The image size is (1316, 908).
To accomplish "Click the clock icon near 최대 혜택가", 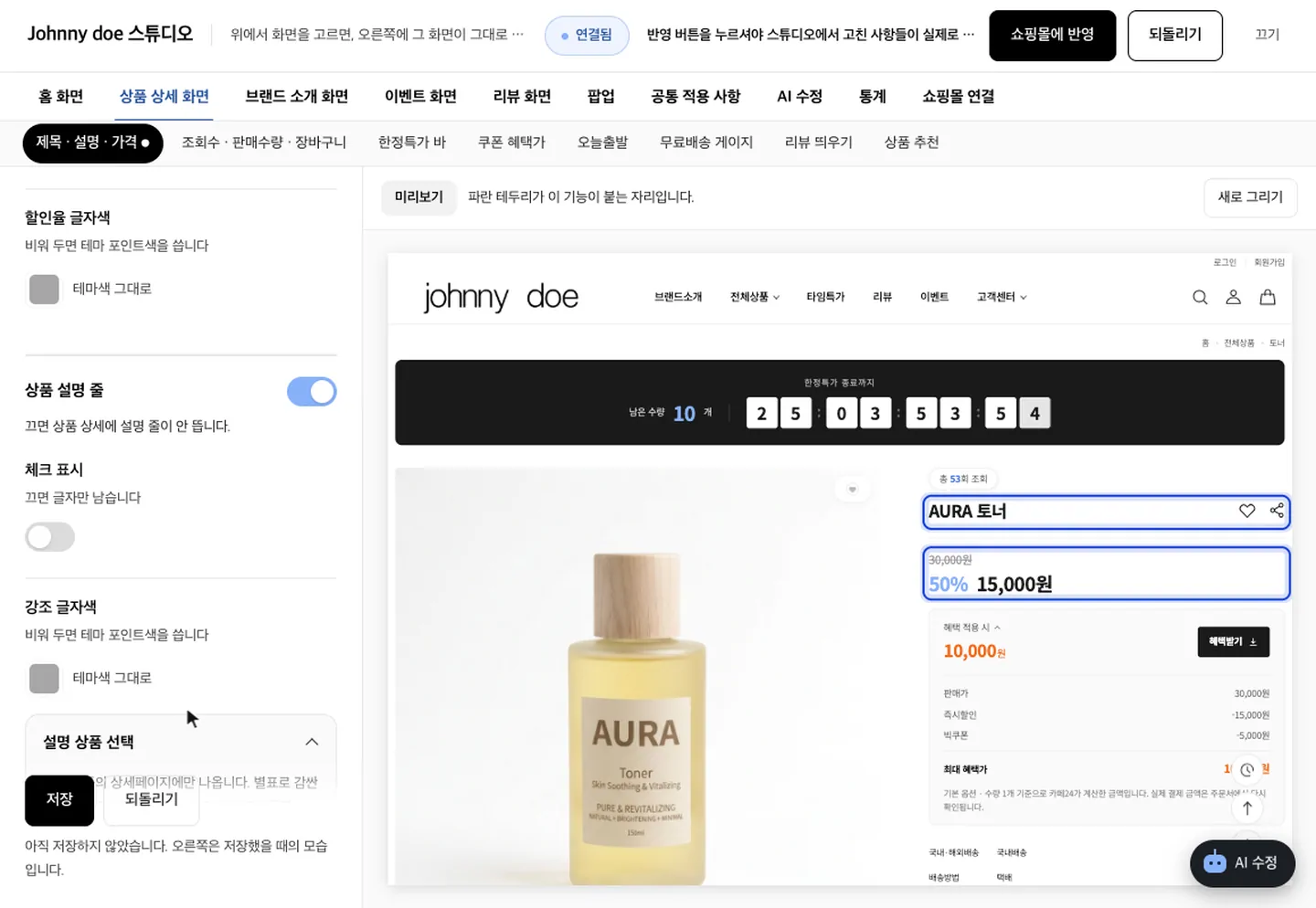I will tap(1247, 769).
